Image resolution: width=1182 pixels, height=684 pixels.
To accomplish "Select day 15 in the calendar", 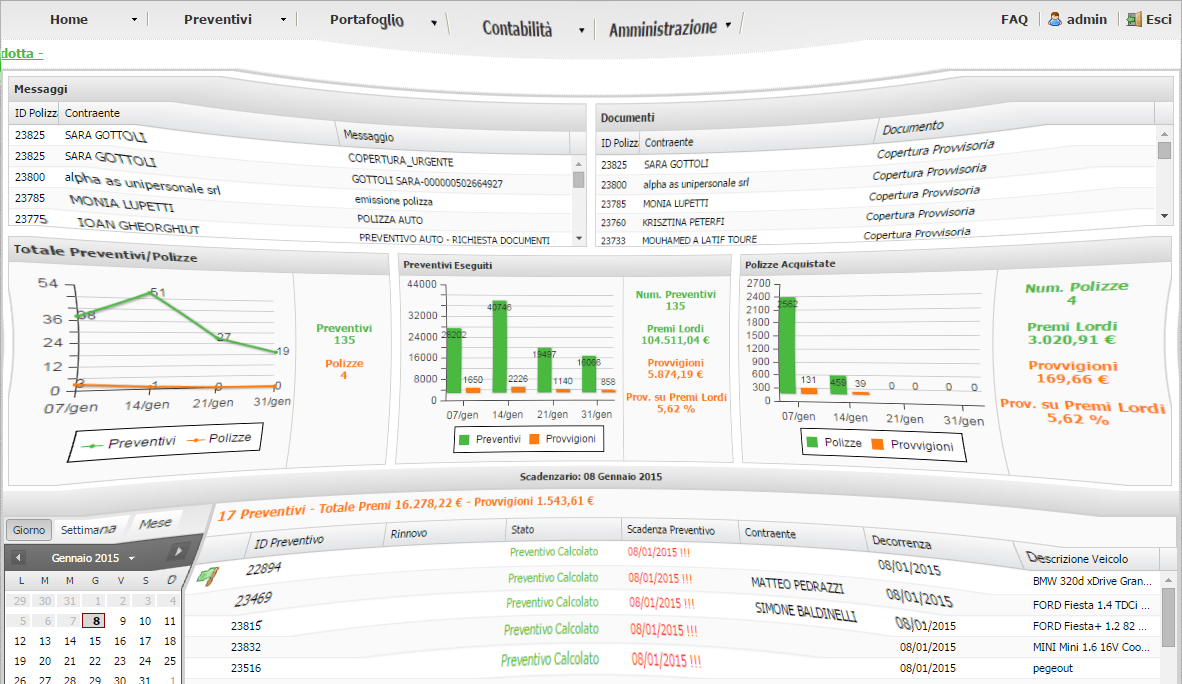I will [x=95, y=641].
